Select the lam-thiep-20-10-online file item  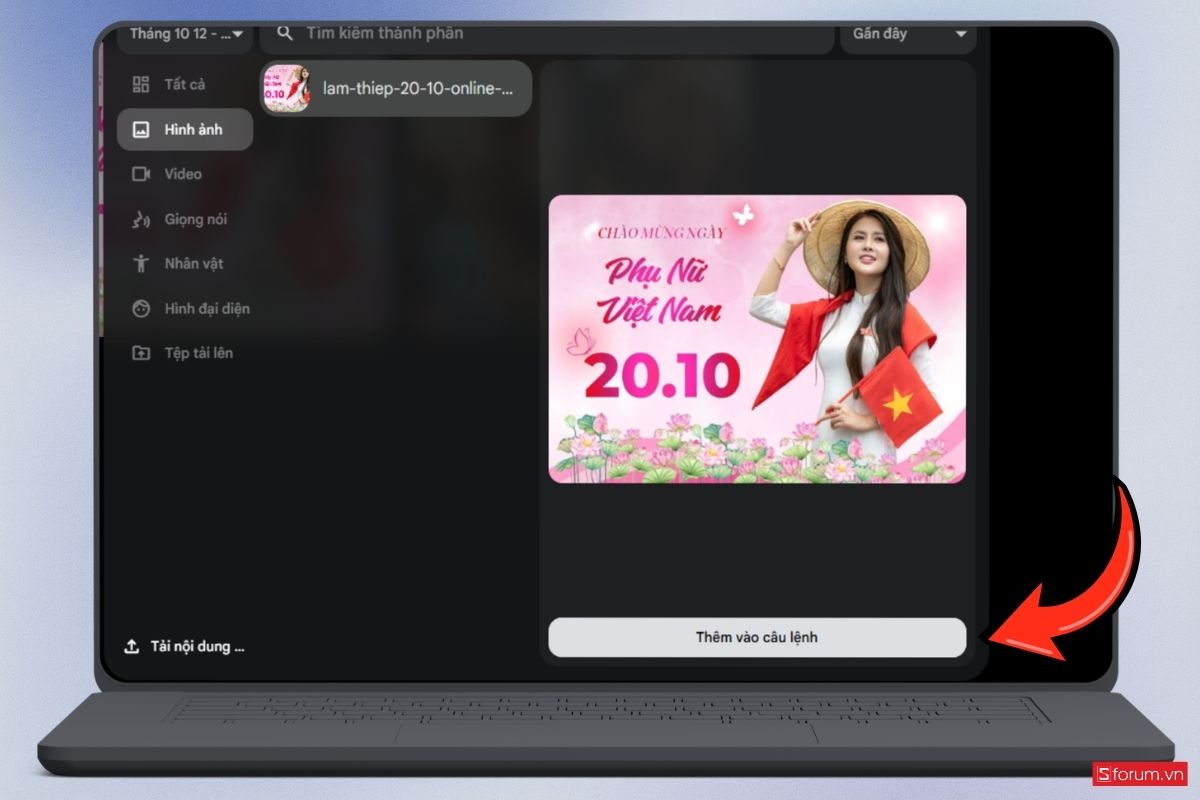click(x=396, y=88)
